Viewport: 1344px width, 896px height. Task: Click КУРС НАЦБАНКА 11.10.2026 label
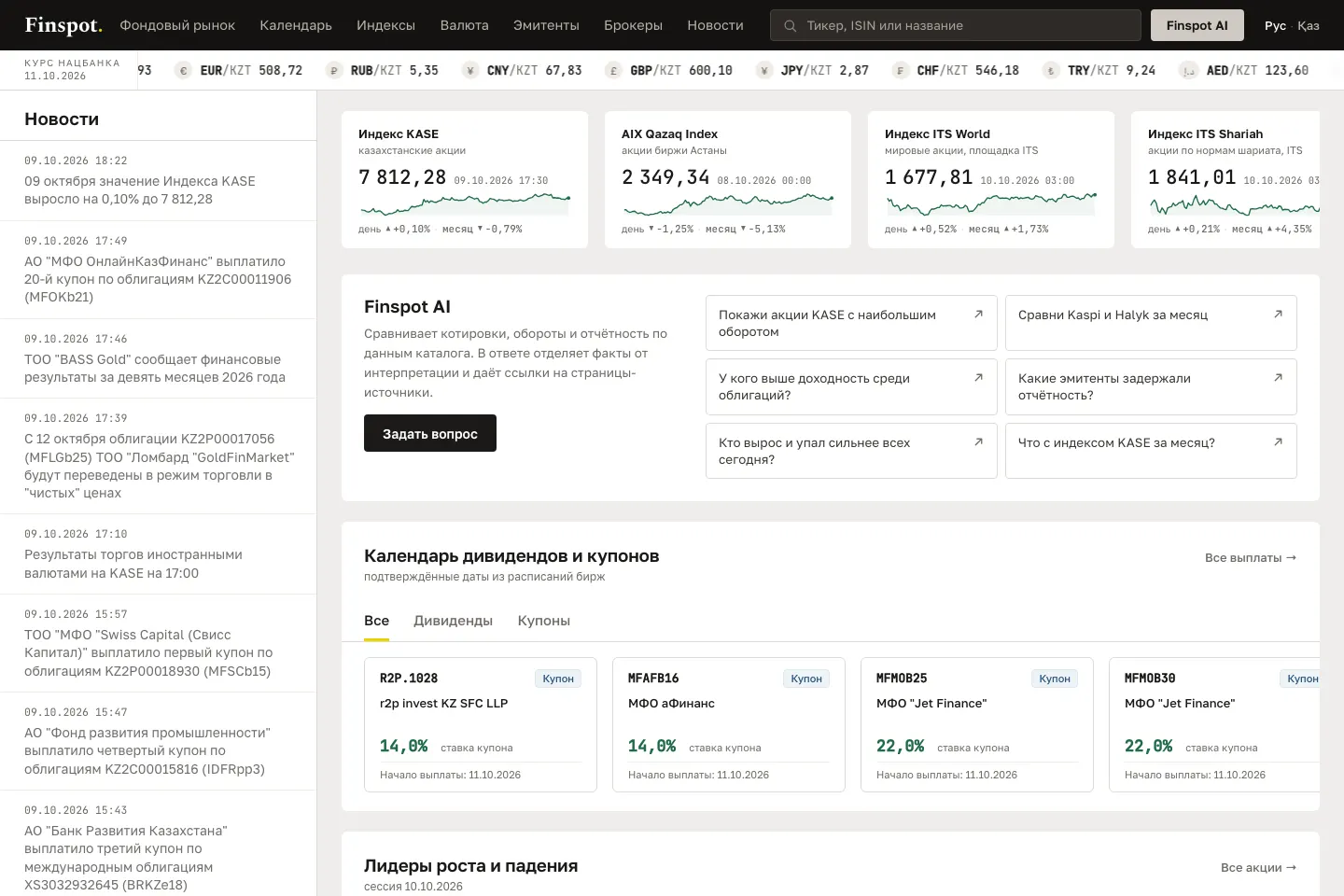point(72,70)
